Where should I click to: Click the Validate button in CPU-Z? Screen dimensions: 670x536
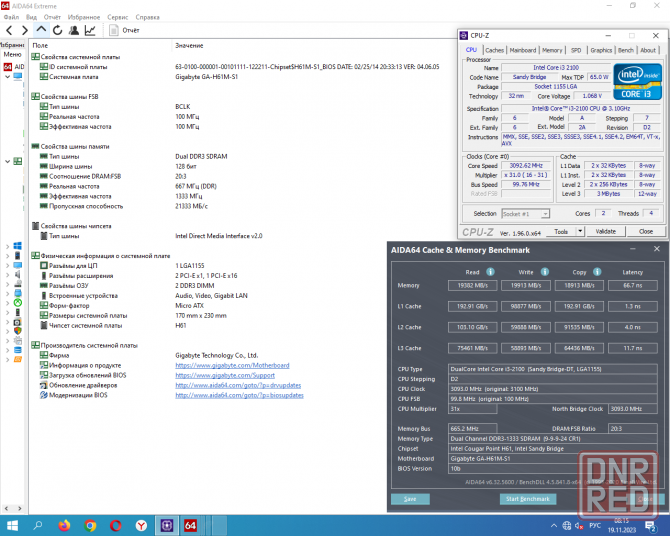[605, 231]
